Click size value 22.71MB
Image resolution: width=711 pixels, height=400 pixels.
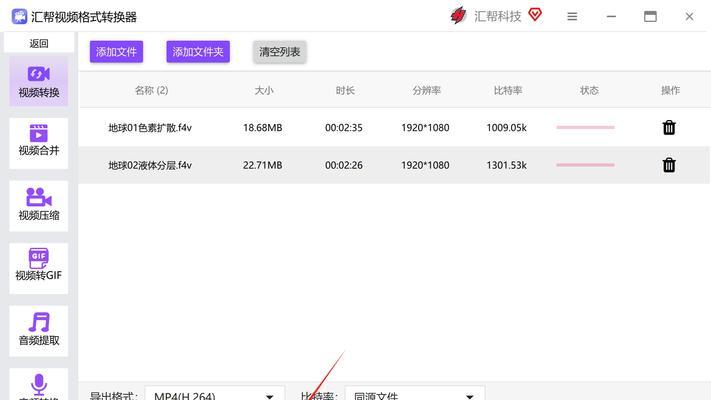pos(263,166)
